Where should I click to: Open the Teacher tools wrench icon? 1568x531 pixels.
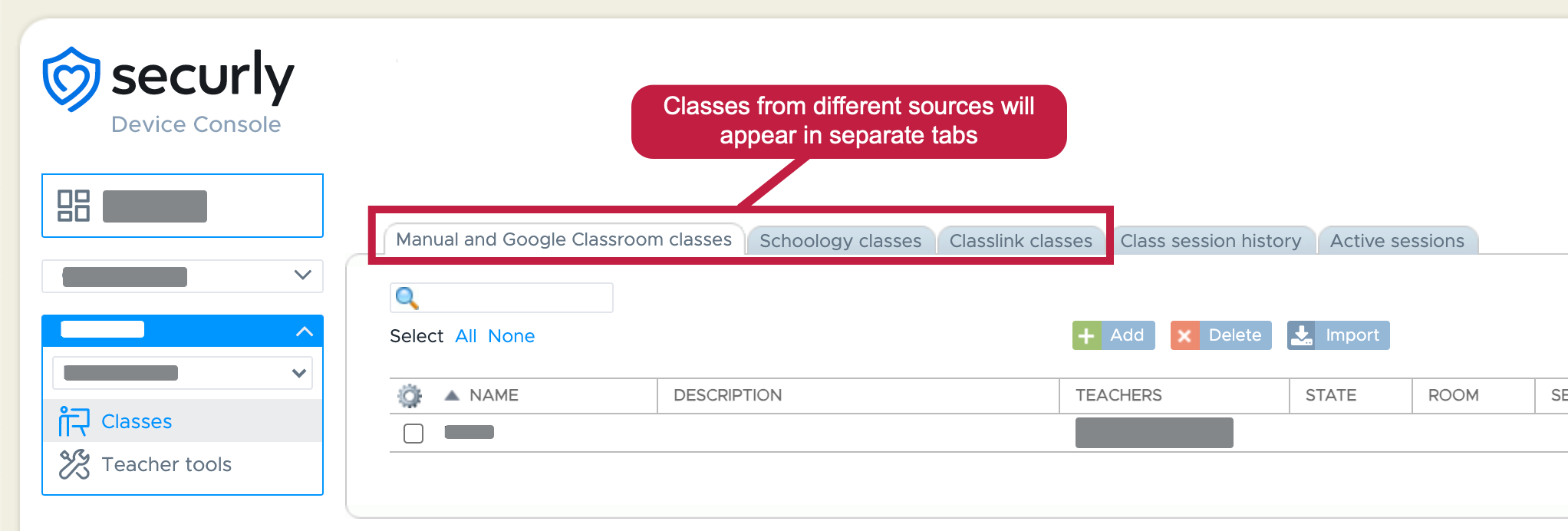(74, 464)
